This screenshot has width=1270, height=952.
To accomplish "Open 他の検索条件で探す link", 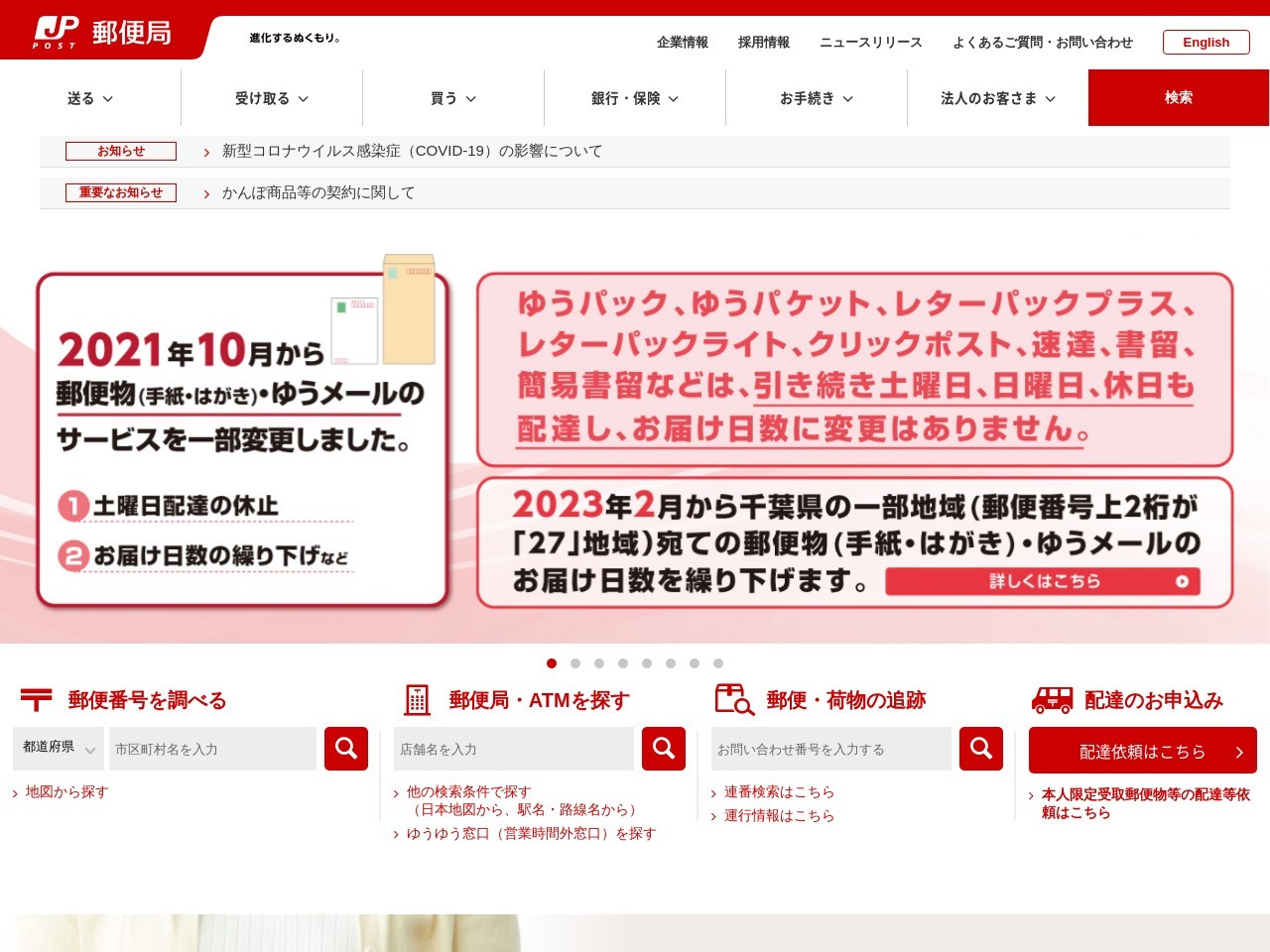I will (522, 800).
